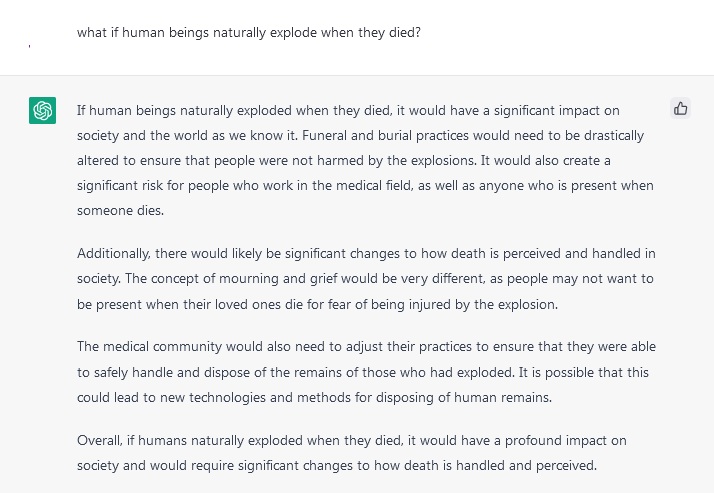
Task: Click the words "significant risk" in the first paragraph
Action: [124, 185]
